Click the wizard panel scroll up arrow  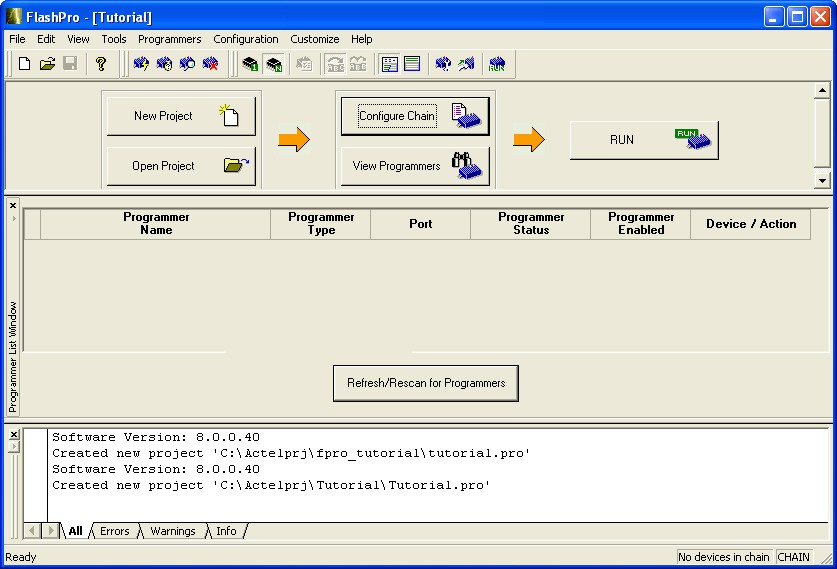[822, 90]
